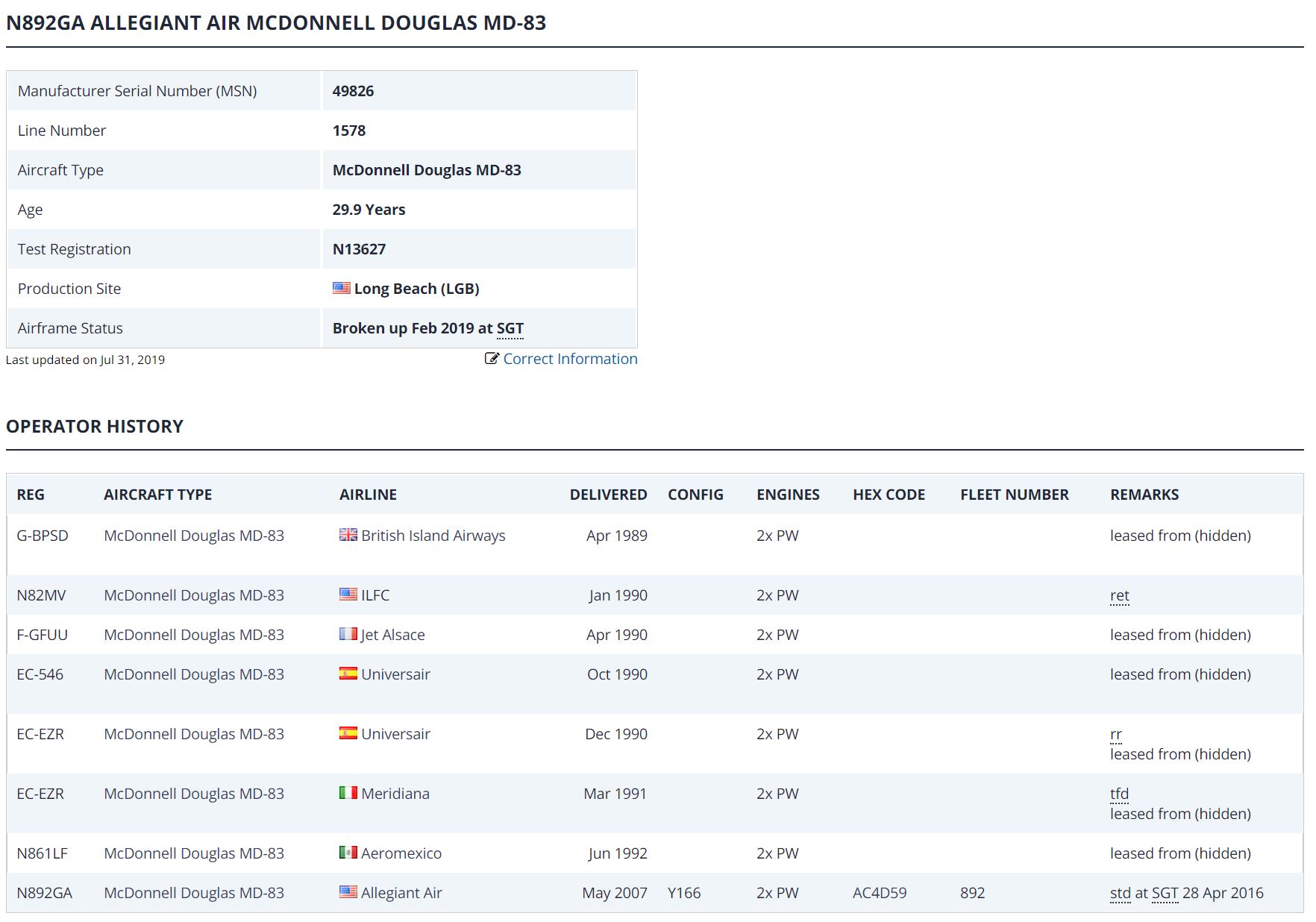Click the test registration N13627
The height and width of the screenshot is (922, 1316).
point(359,249)
